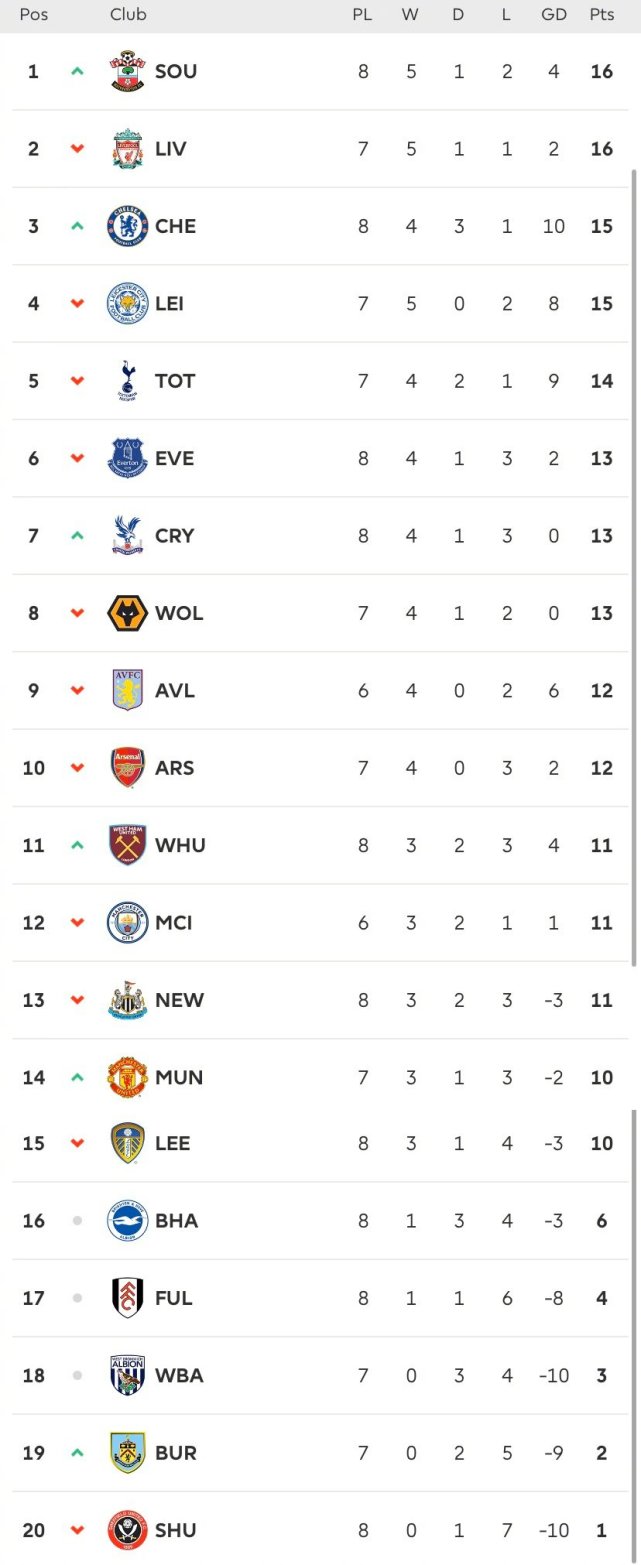Select the Crystal Palace eagle crest
Image resolution: width=641 pixels, height=1565 pixels.
(127, 535)
